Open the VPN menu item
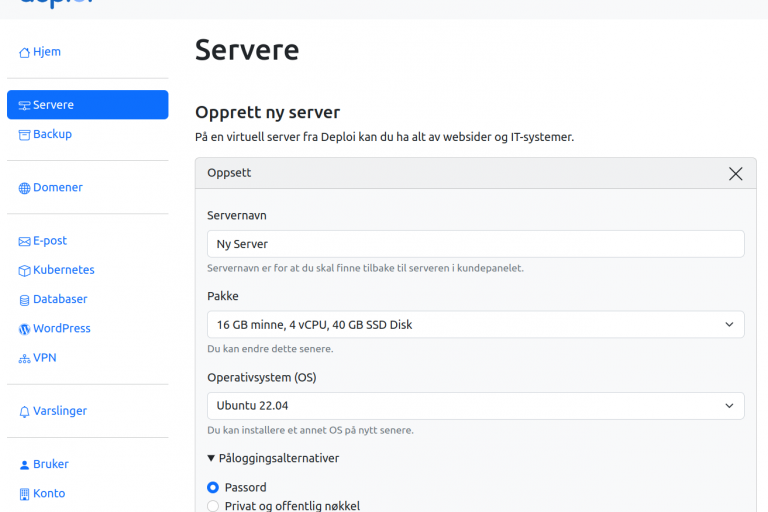Image resolution: width=768 pixels, height=512 pixels. (44, 358)
